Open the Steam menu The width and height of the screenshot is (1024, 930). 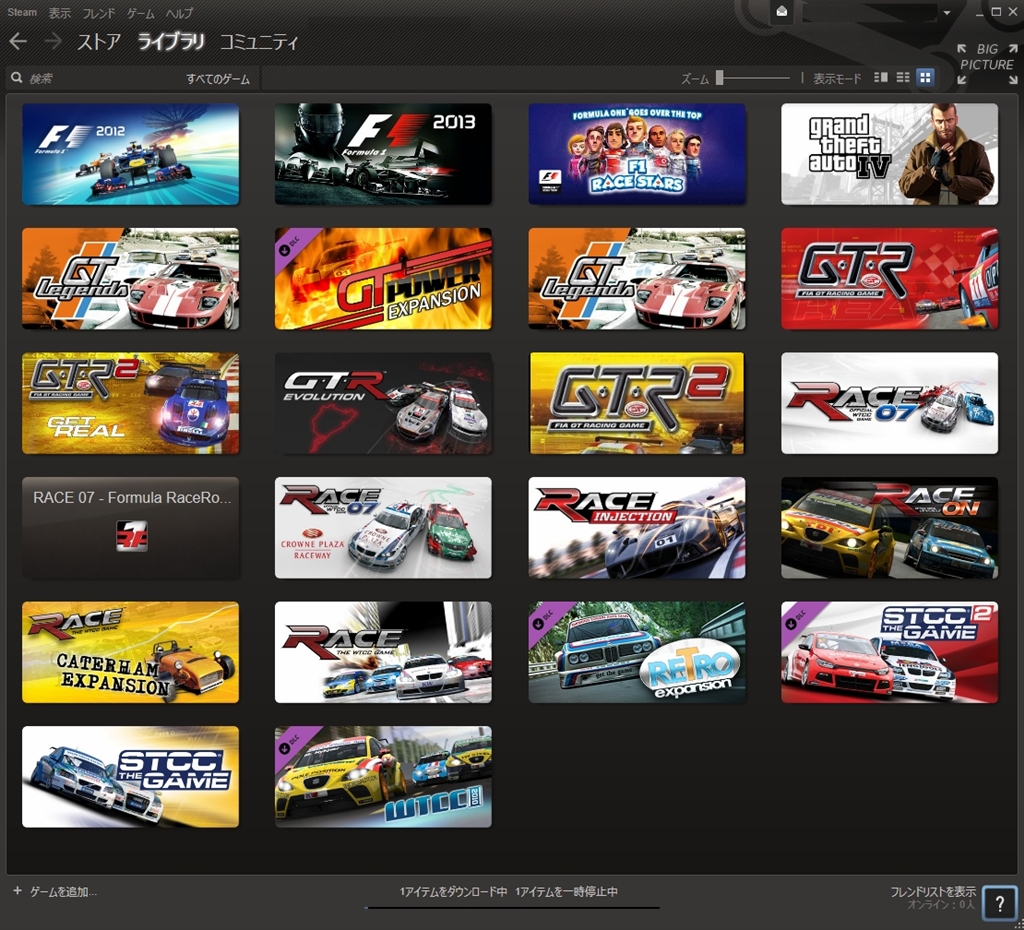(x=22, y=12)
